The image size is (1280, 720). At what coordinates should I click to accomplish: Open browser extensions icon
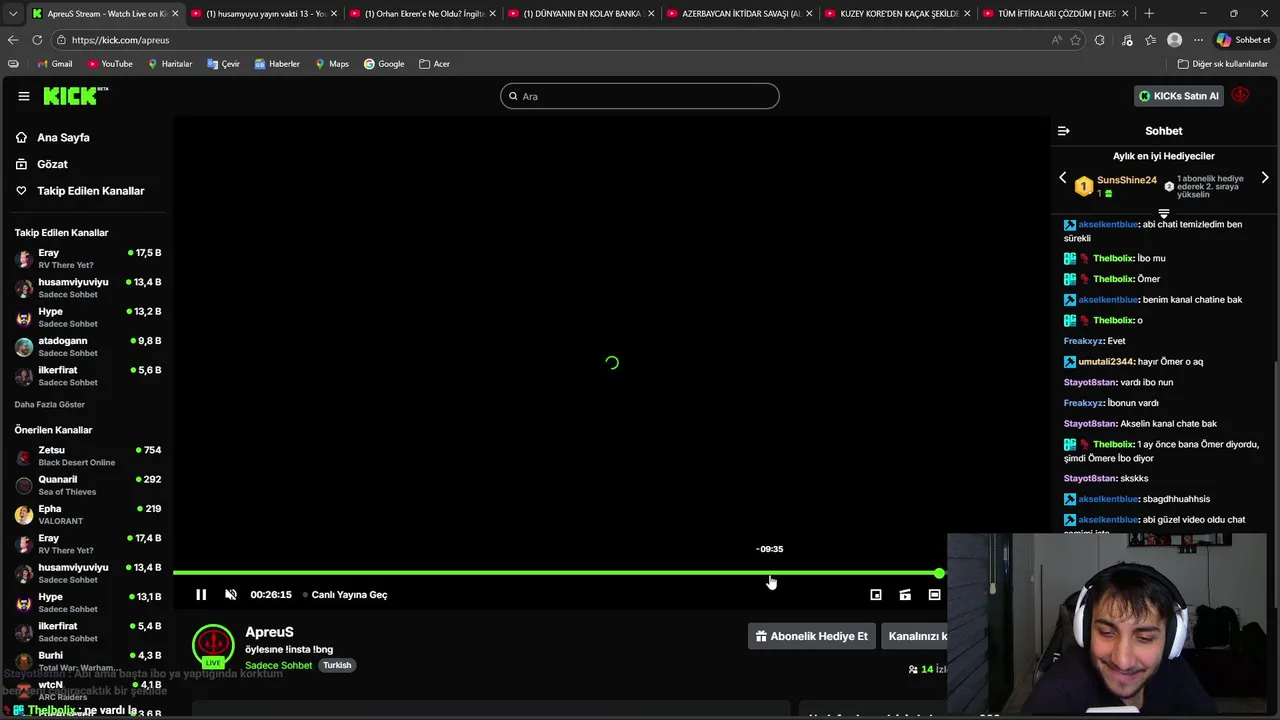pos(1100,40)
